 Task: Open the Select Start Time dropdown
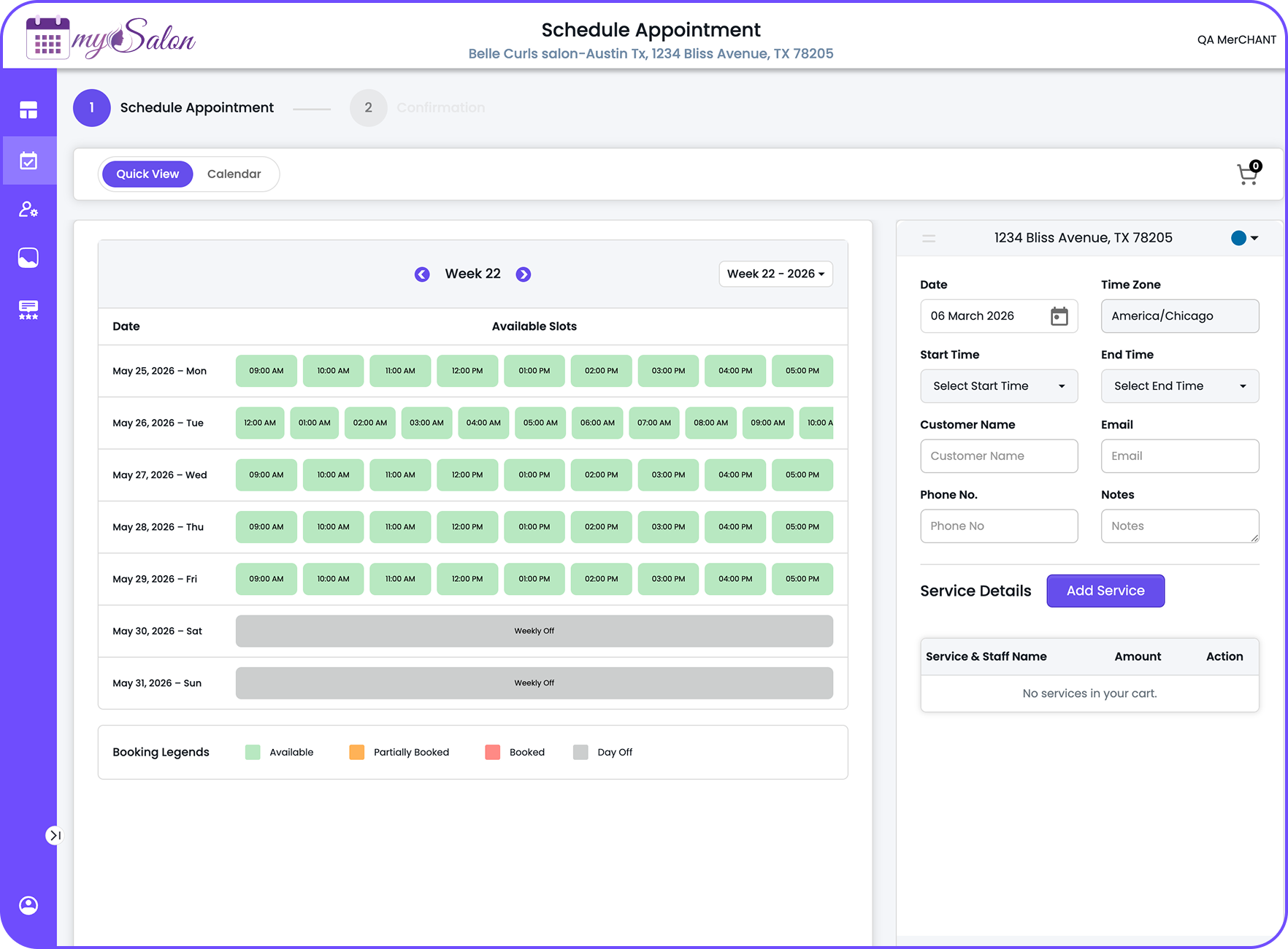(x=998, y=386)
